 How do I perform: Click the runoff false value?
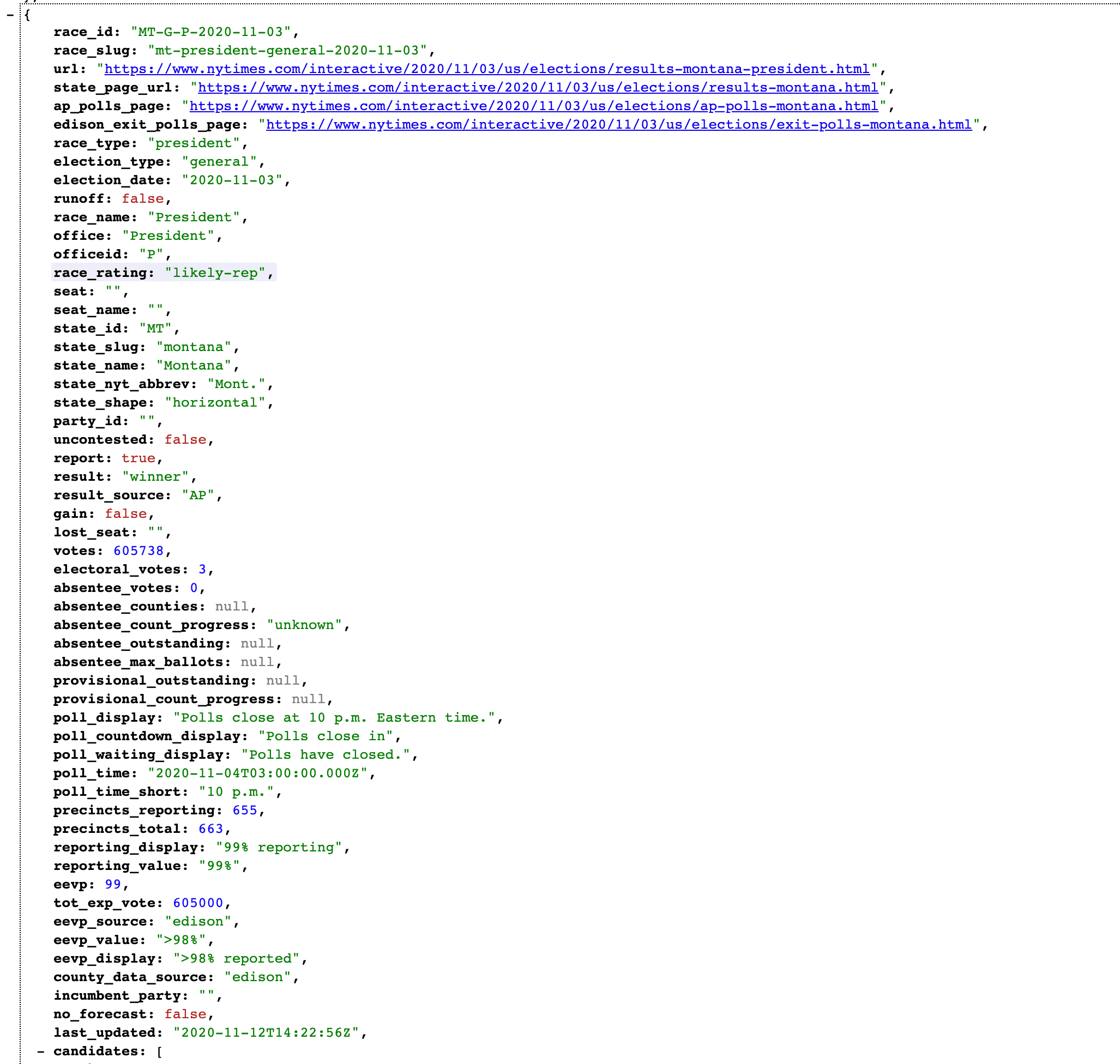142,198
